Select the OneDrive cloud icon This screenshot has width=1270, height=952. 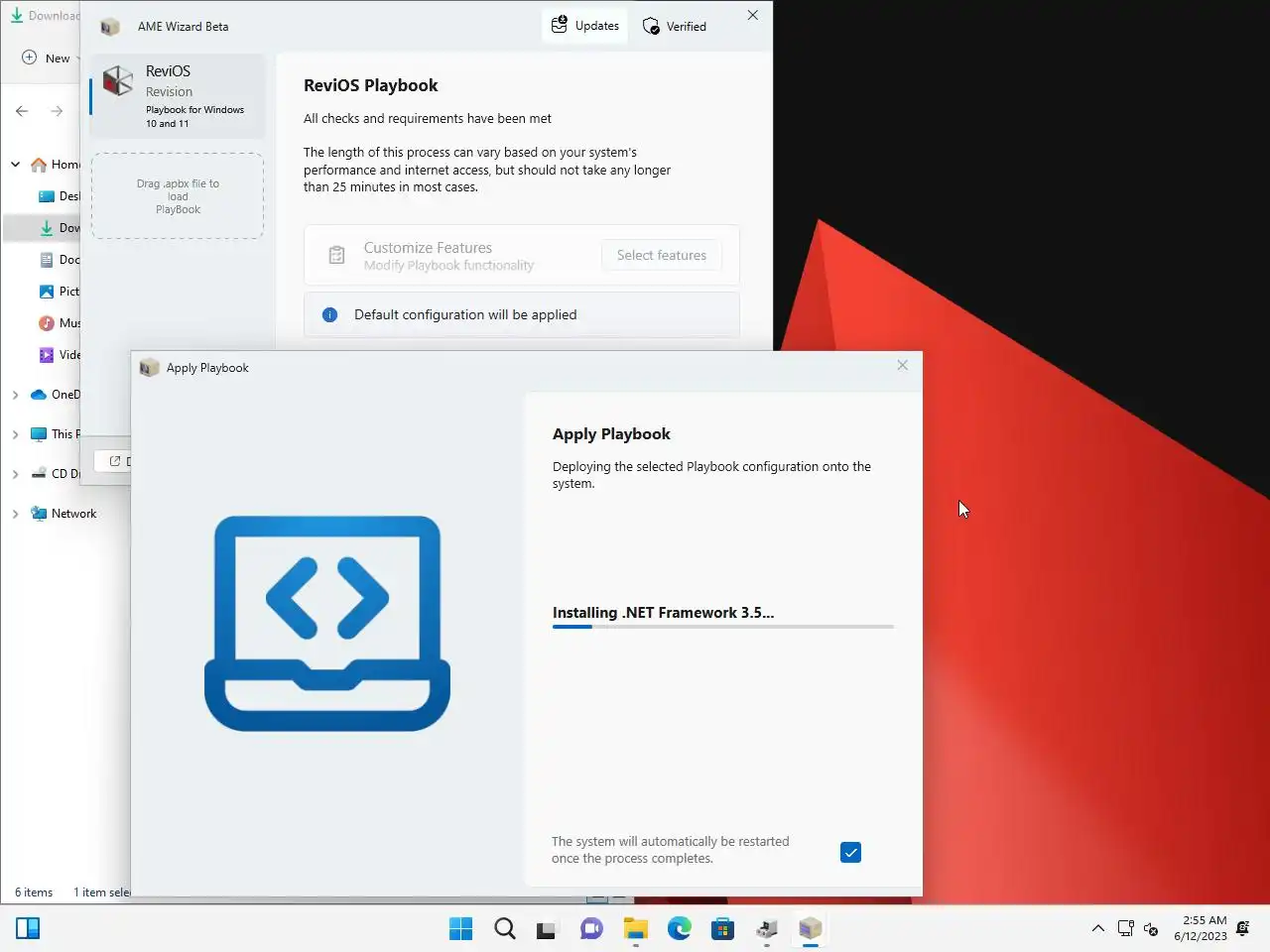pos(39,395)
